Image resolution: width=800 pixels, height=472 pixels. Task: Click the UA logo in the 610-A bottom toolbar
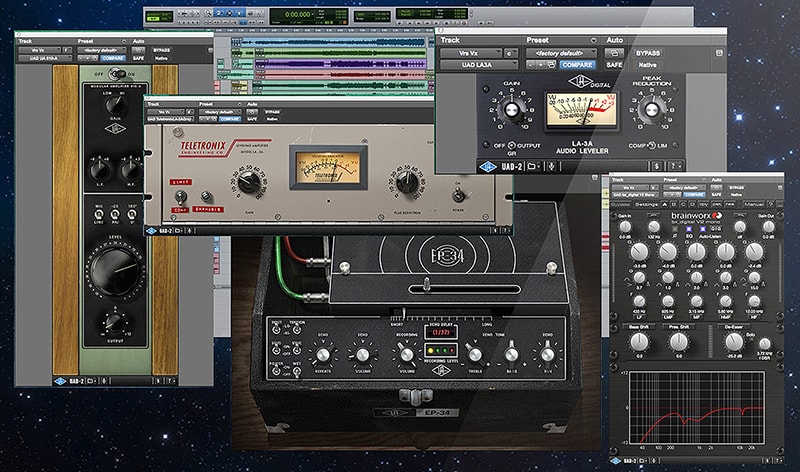[60, 381]
